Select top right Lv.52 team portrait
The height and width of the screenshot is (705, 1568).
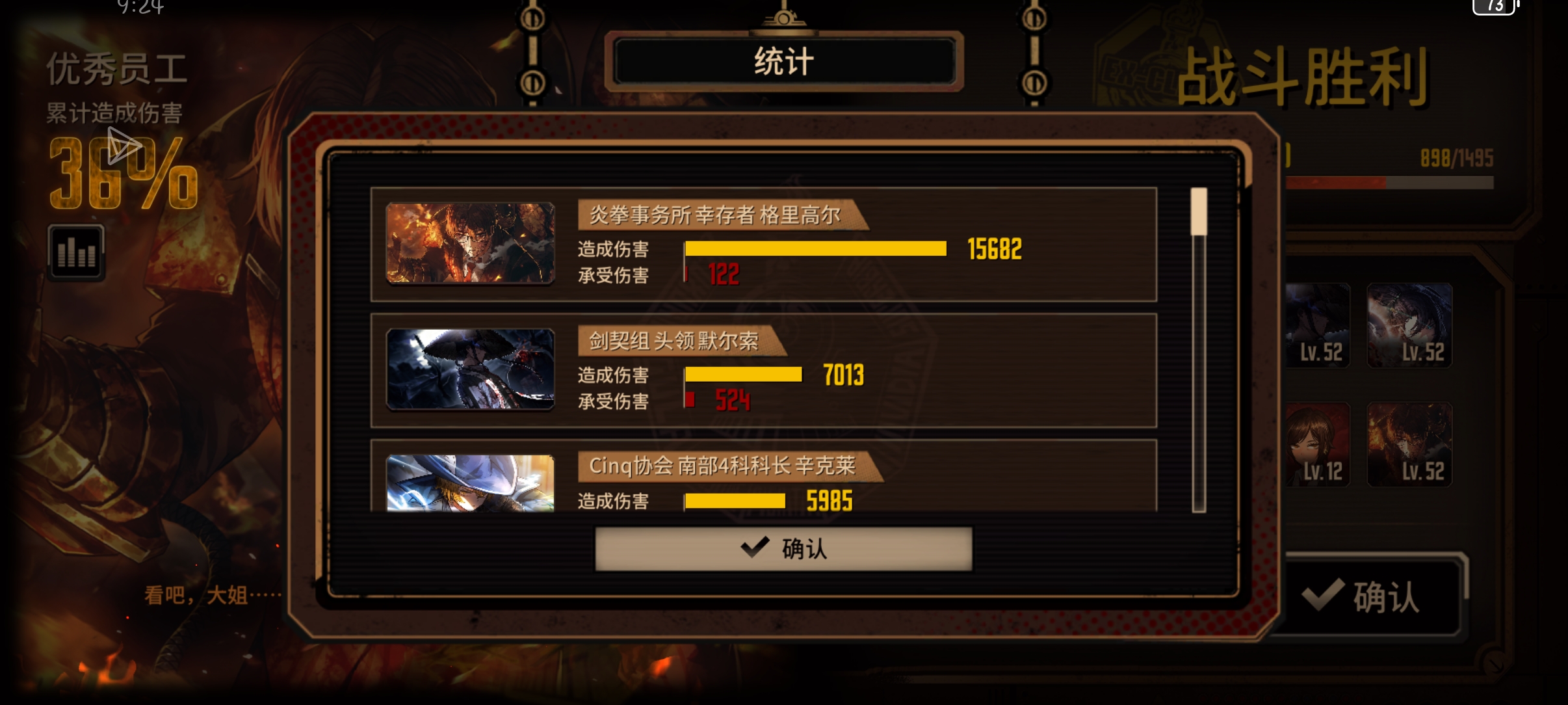1409,325
